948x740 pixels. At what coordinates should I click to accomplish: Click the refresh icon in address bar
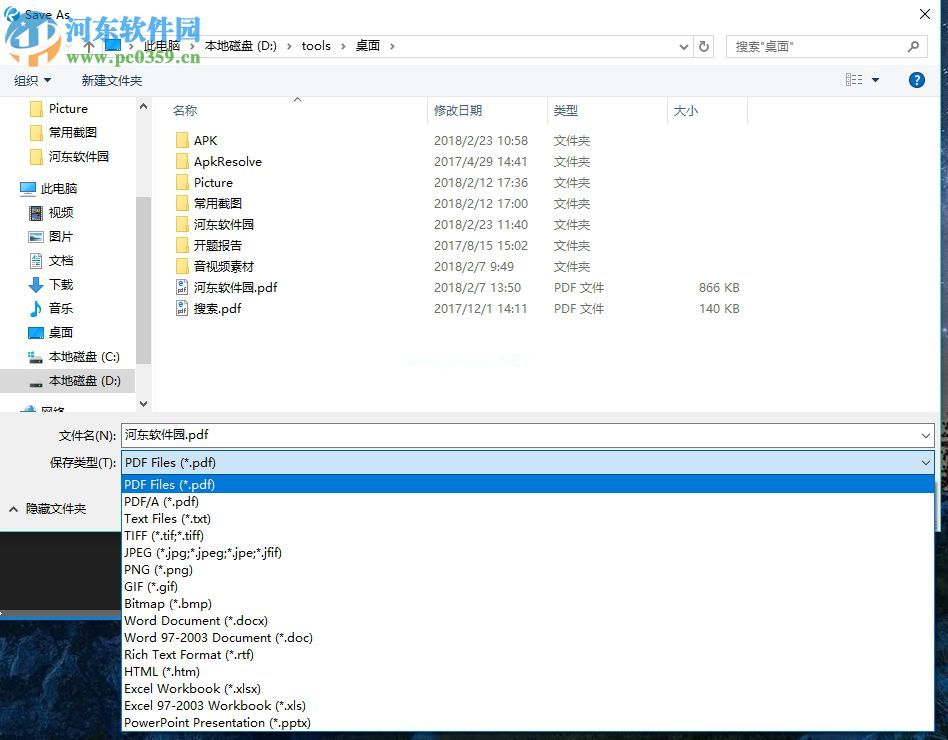pos(704,46)
